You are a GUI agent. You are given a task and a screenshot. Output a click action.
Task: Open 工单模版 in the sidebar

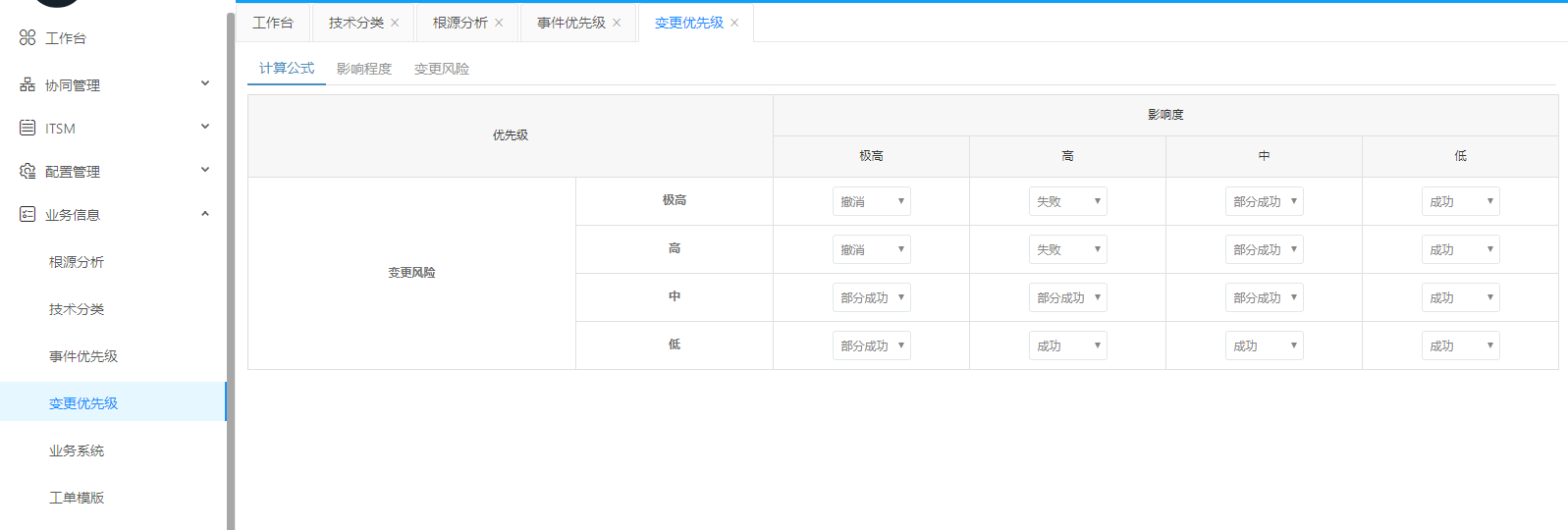77,498
